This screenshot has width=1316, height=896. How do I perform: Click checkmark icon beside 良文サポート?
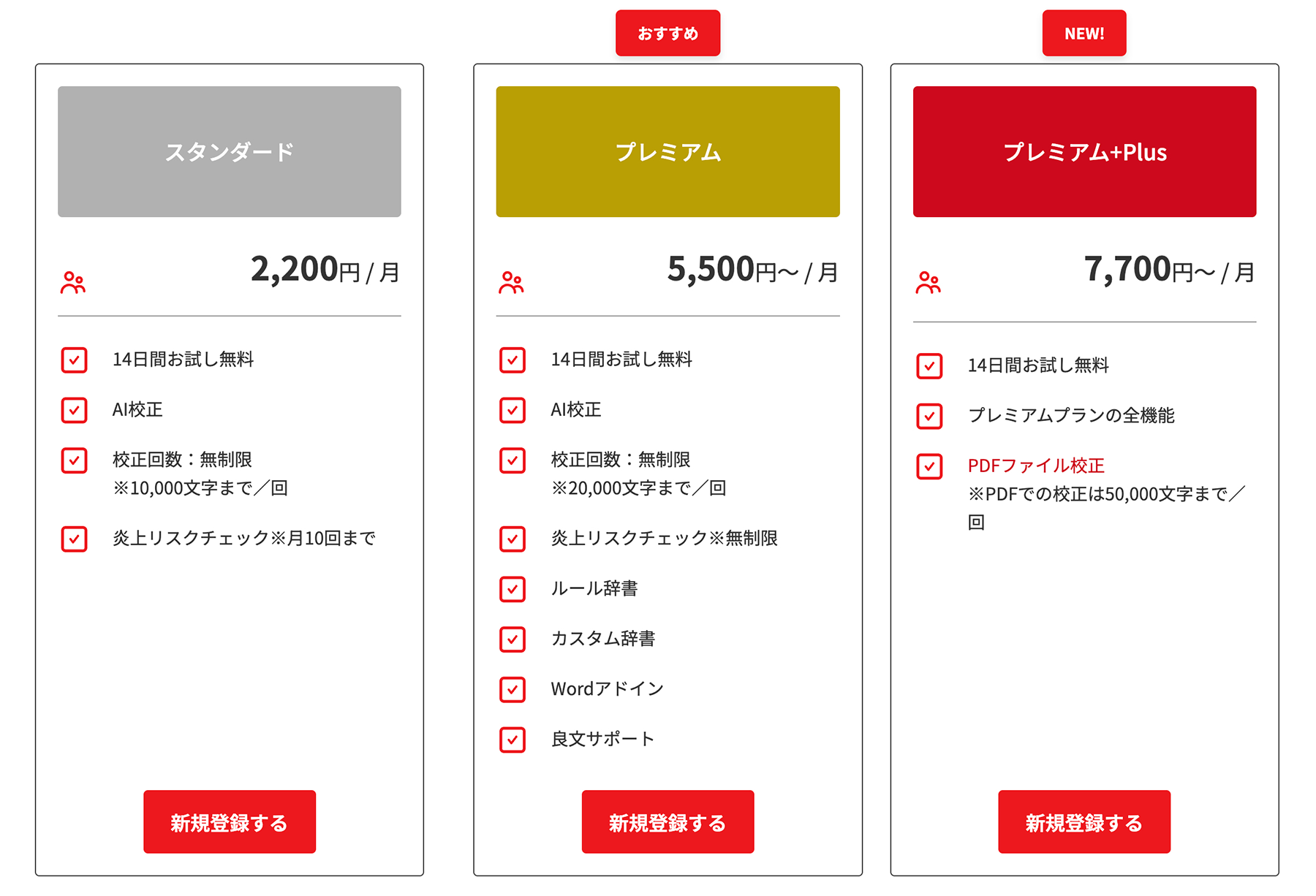click(513, 740)
